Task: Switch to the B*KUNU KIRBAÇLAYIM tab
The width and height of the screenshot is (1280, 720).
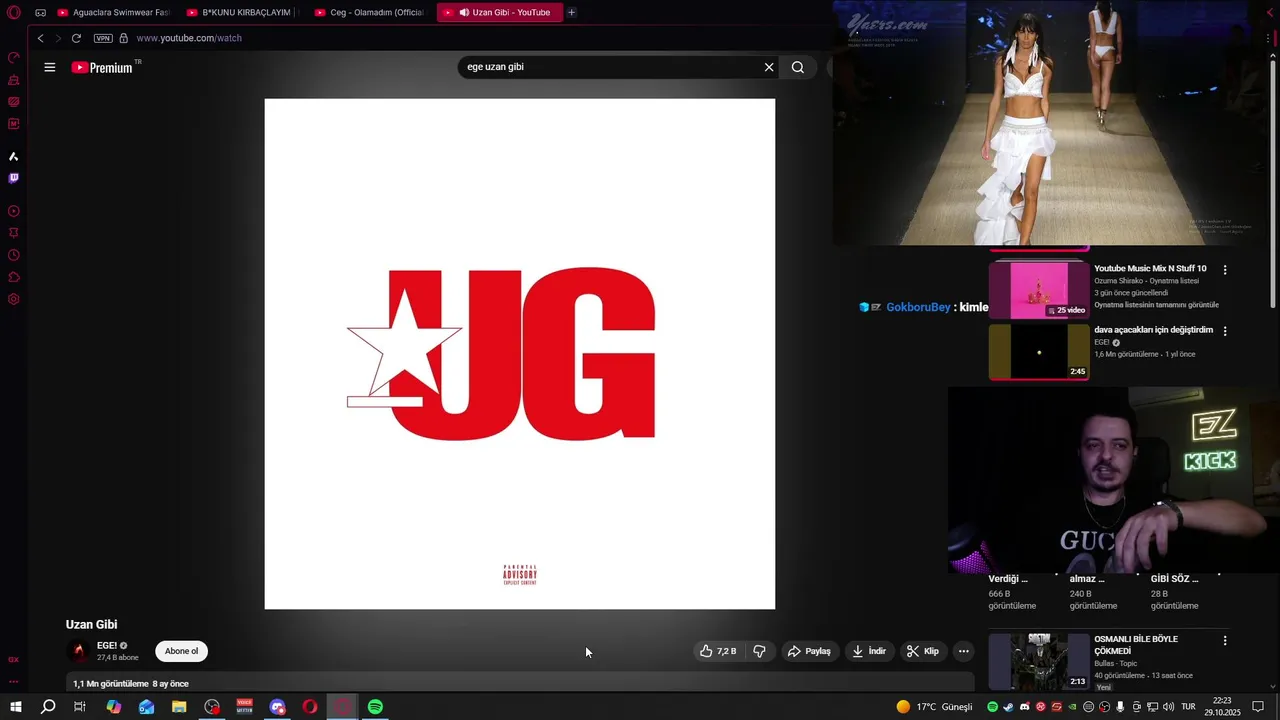Action: (x=243, y=13)
